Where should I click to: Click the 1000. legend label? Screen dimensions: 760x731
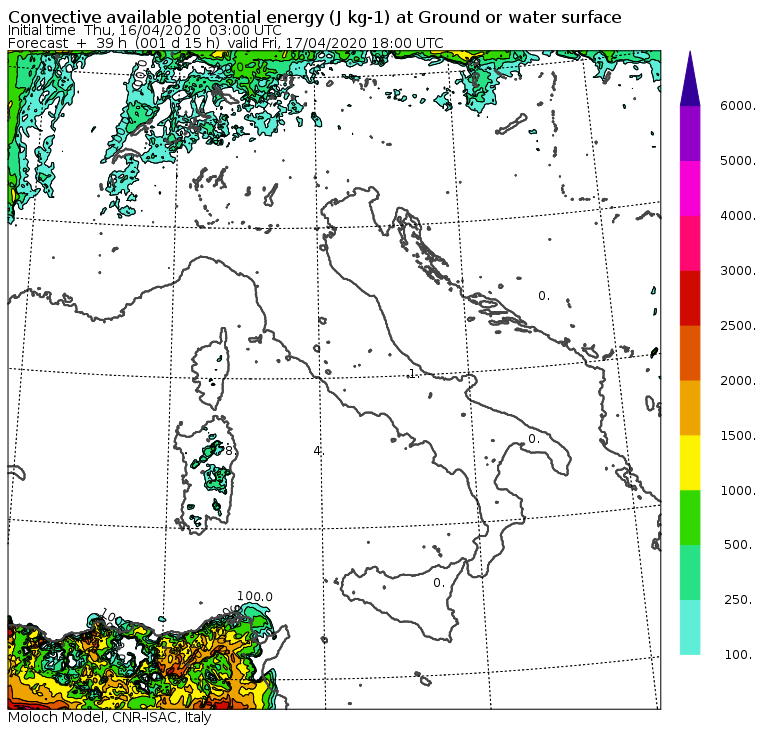[x=737, y=491]
